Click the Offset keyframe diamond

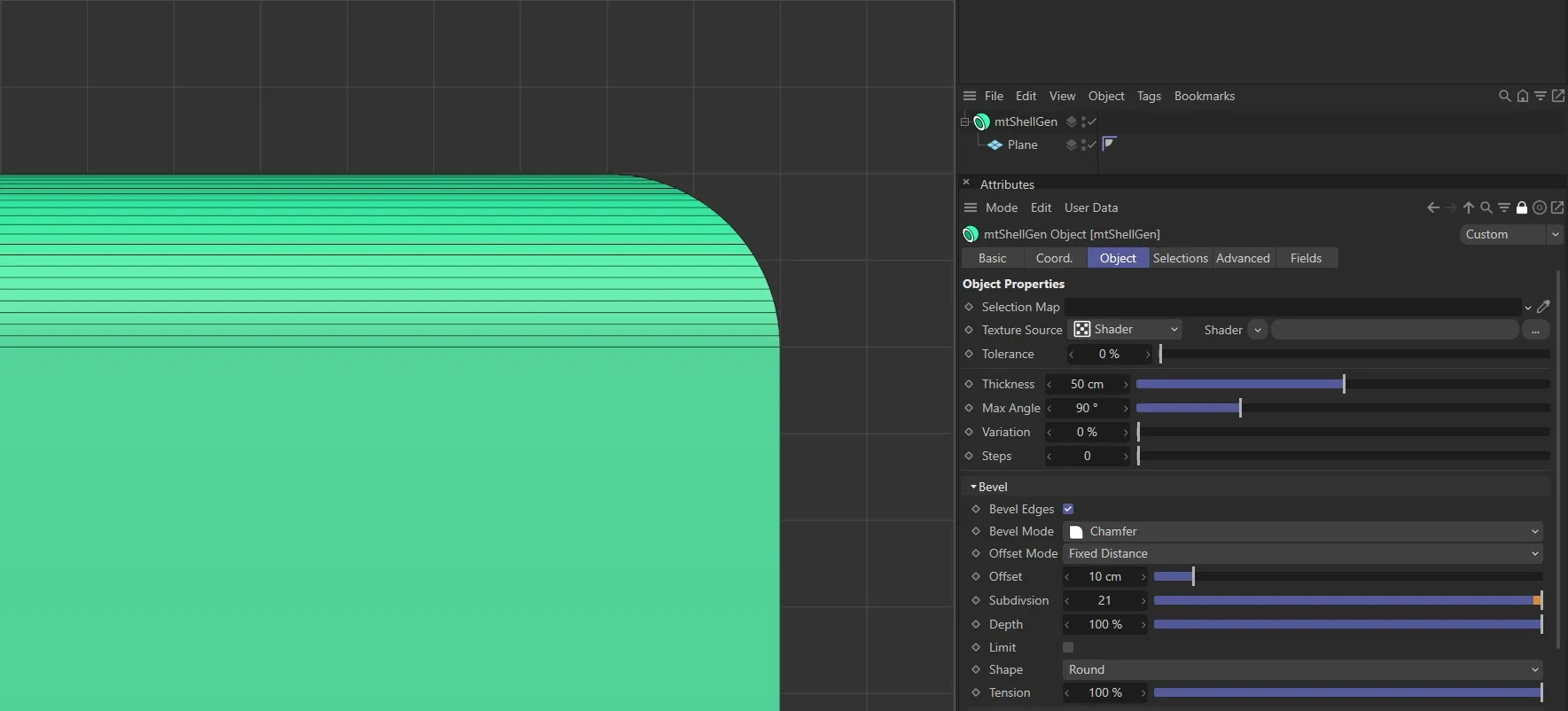point(976,576)
